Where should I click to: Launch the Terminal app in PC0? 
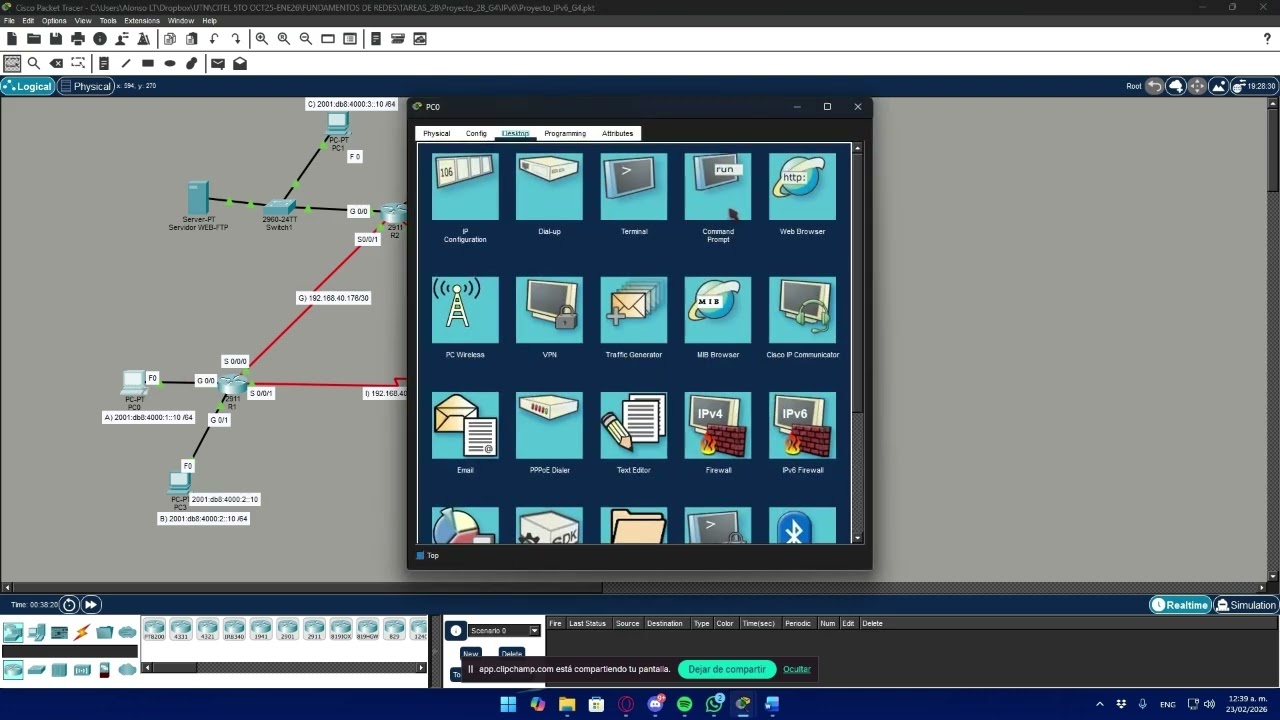[x=634, y=187]
